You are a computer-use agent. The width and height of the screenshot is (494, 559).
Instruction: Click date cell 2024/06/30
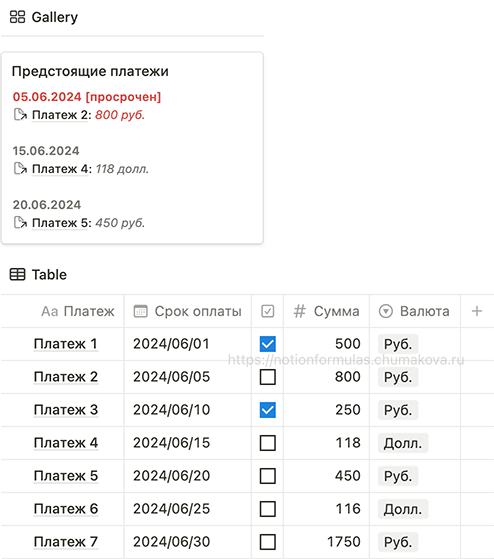click(x=188, y=542)
